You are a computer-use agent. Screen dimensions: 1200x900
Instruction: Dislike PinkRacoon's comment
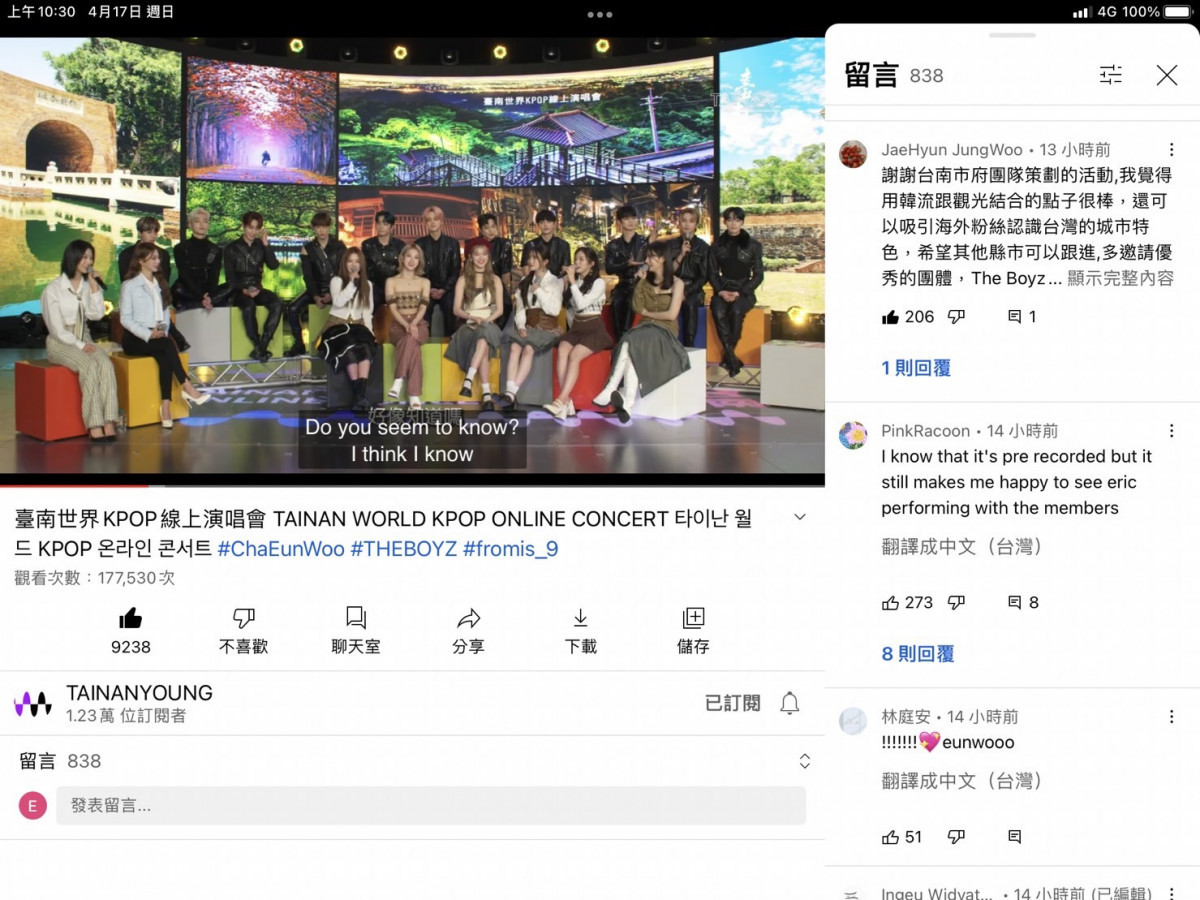click(x=957, y=603)
